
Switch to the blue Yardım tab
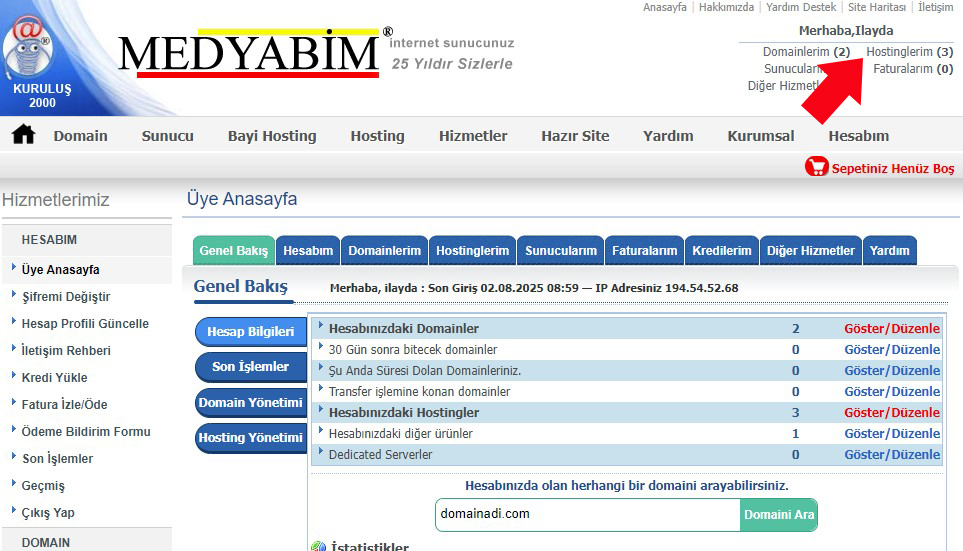[890, 251]
